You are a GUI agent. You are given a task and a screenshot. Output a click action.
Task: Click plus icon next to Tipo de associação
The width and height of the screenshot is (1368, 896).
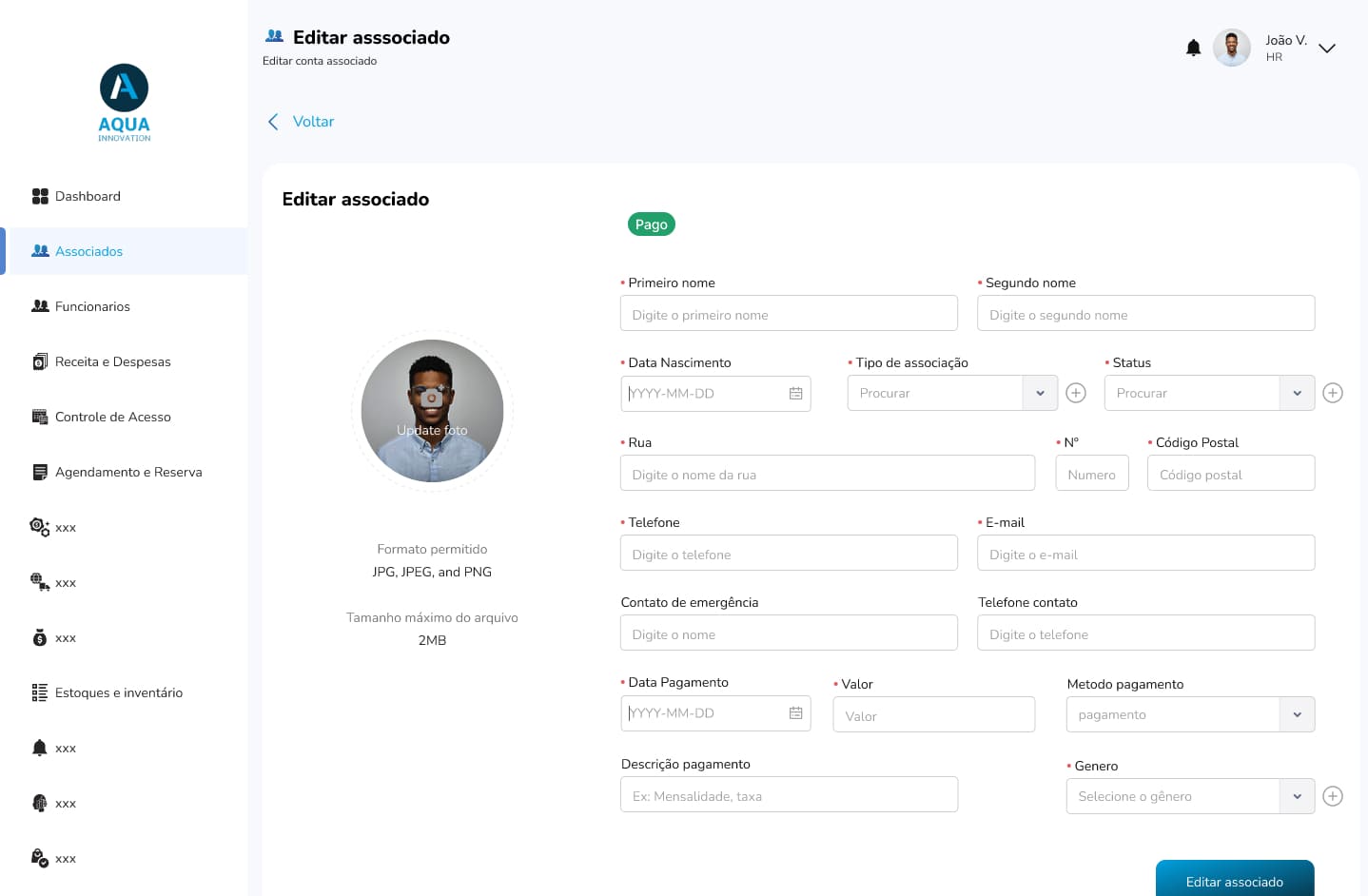click(1076, 393)
